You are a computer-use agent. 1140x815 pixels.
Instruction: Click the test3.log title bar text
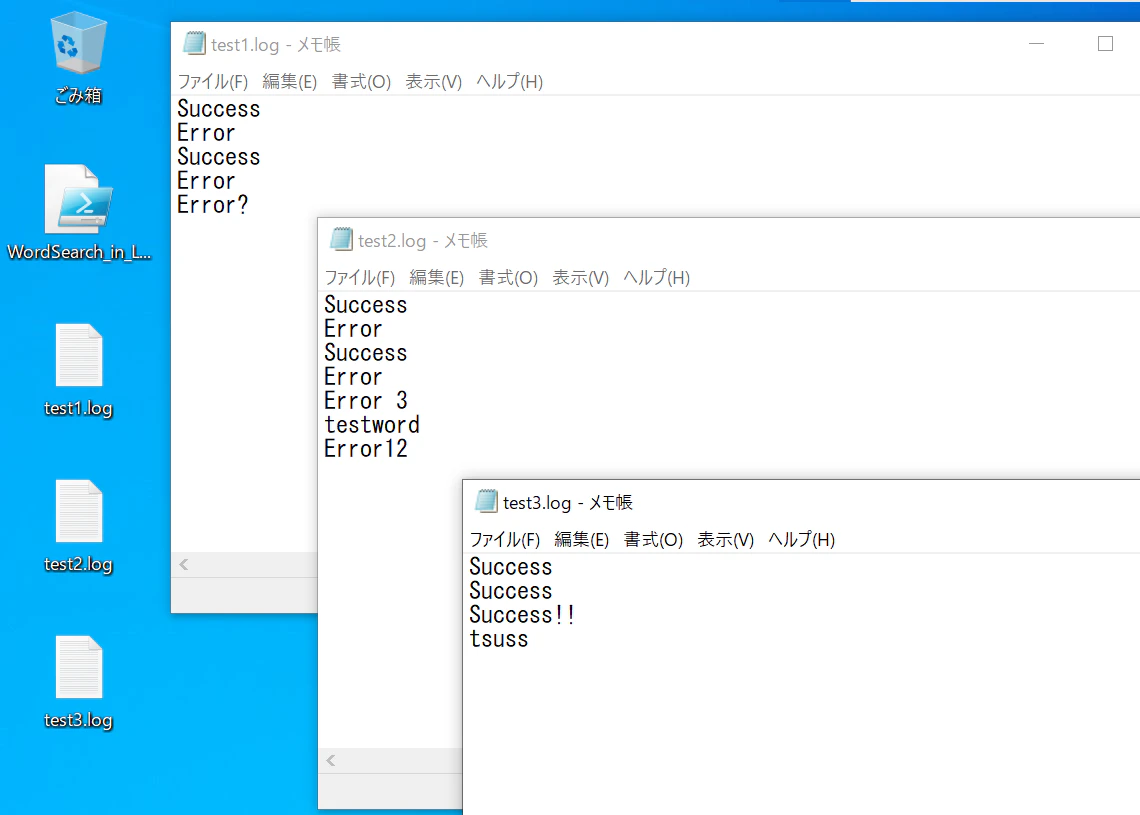[x=568, y=502]
